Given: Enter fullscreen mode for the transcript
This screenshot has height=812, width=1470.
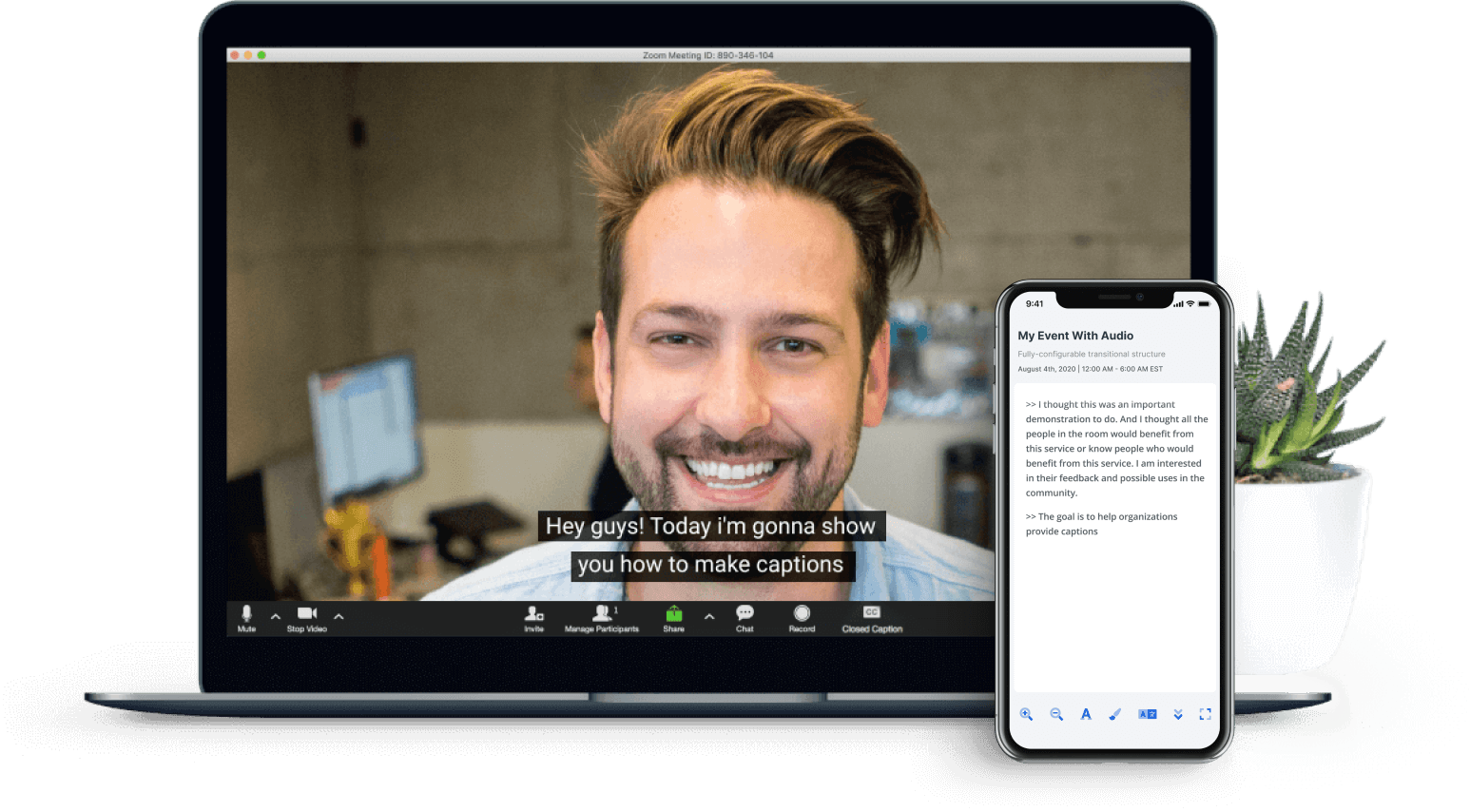Looking at the screenshot, I should click(1205, 714).
